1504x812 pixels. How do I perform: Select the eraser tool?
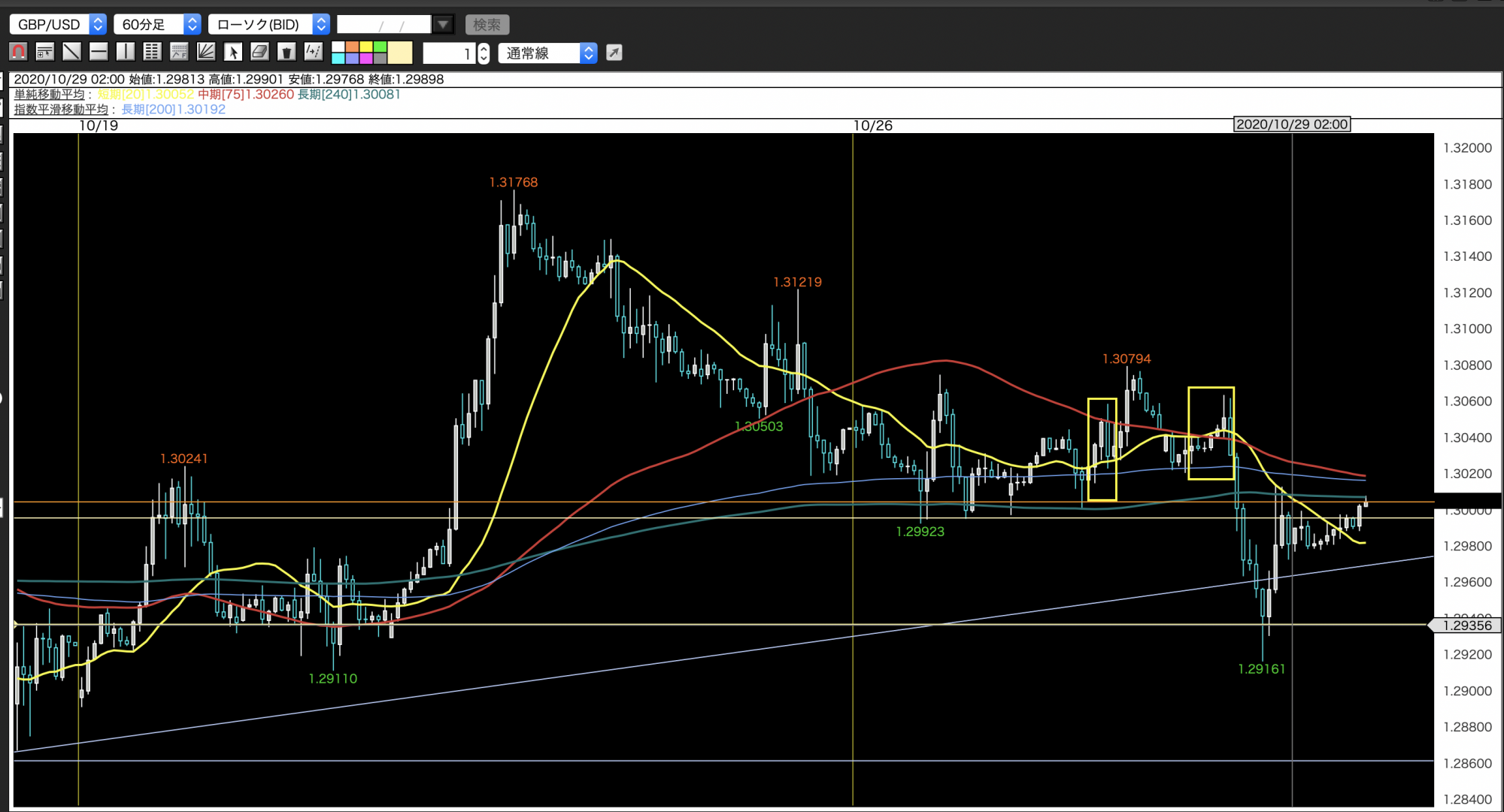pos(259,52)
